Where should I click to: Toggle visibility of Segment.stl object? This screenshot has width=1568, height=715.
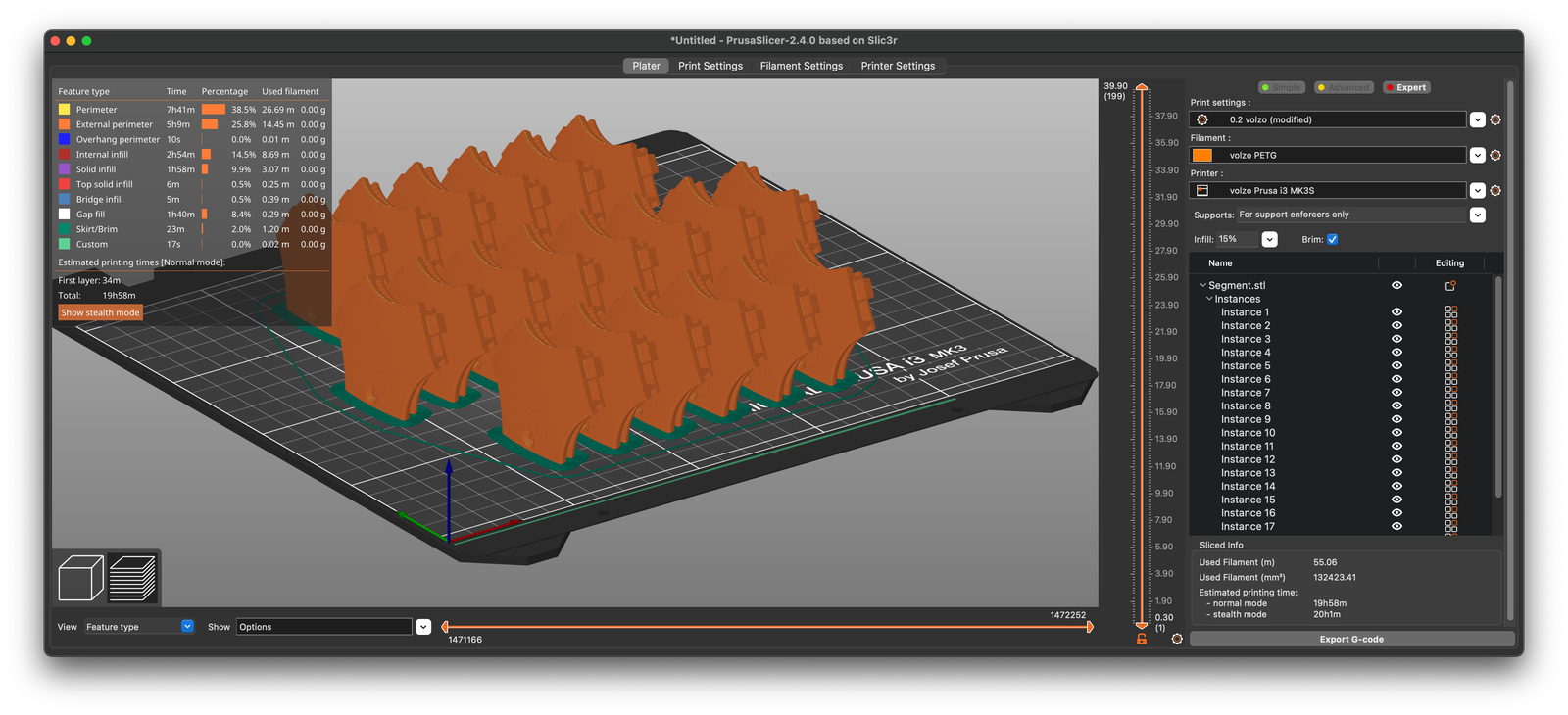tap(1396, 286)
